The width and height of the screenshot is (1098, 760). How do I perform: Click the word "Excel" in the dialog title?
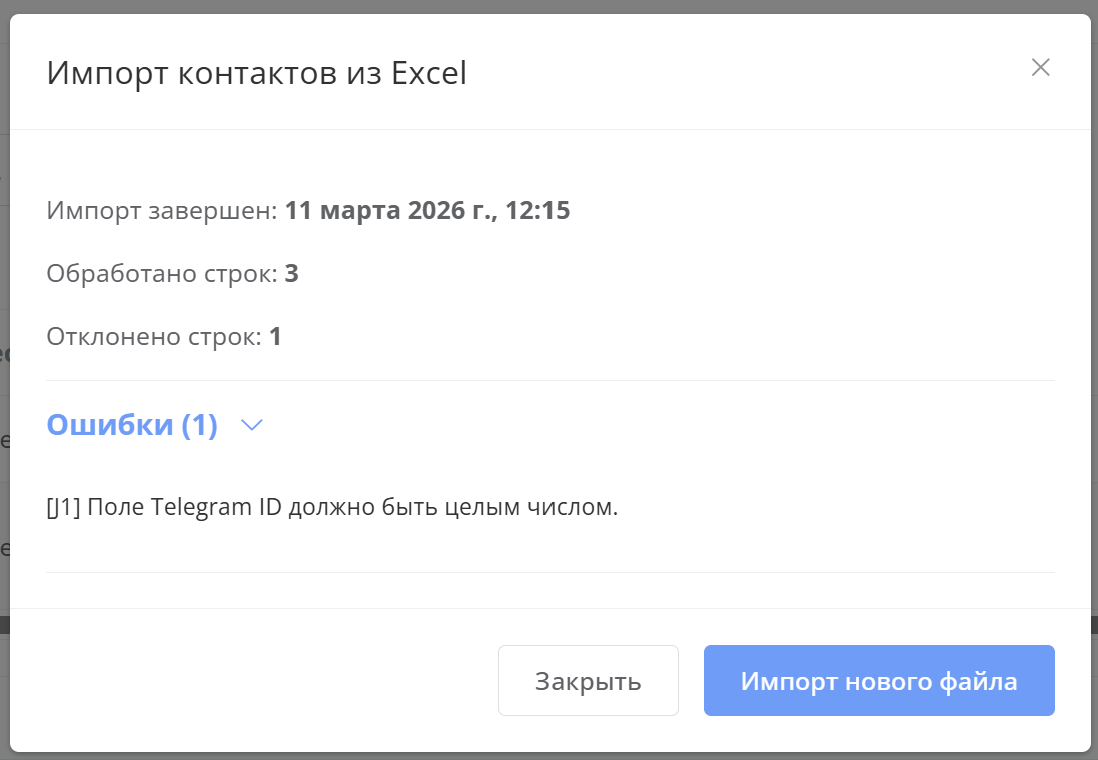428,74
